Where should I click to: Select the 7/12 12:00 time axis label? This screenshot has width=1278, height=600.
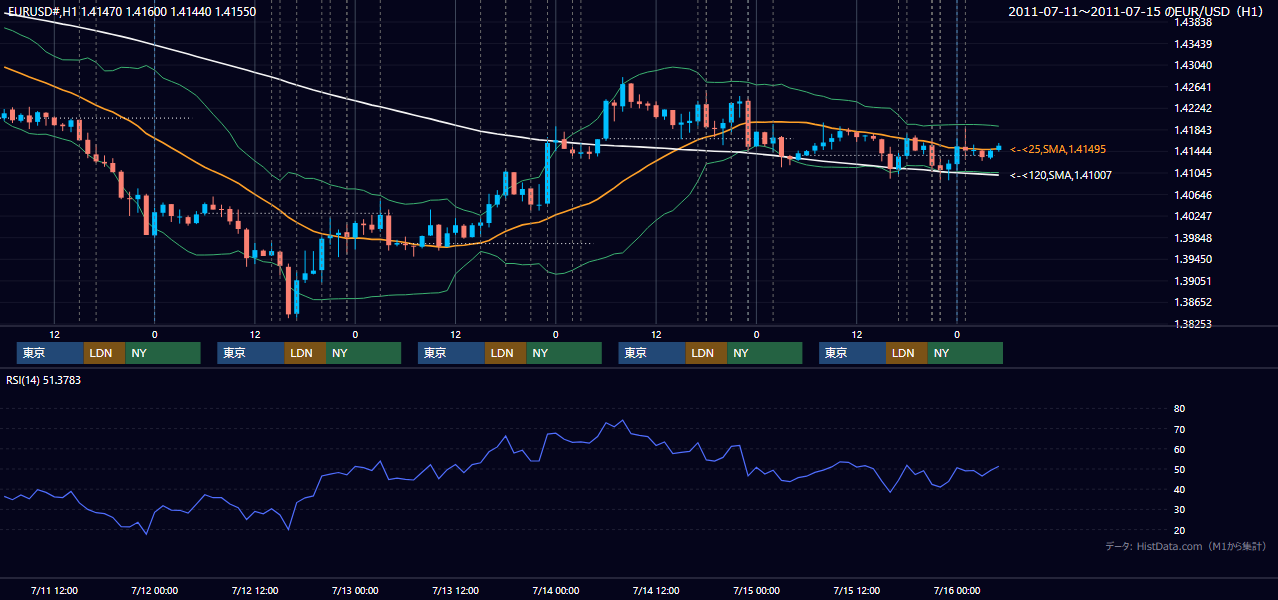255,590
